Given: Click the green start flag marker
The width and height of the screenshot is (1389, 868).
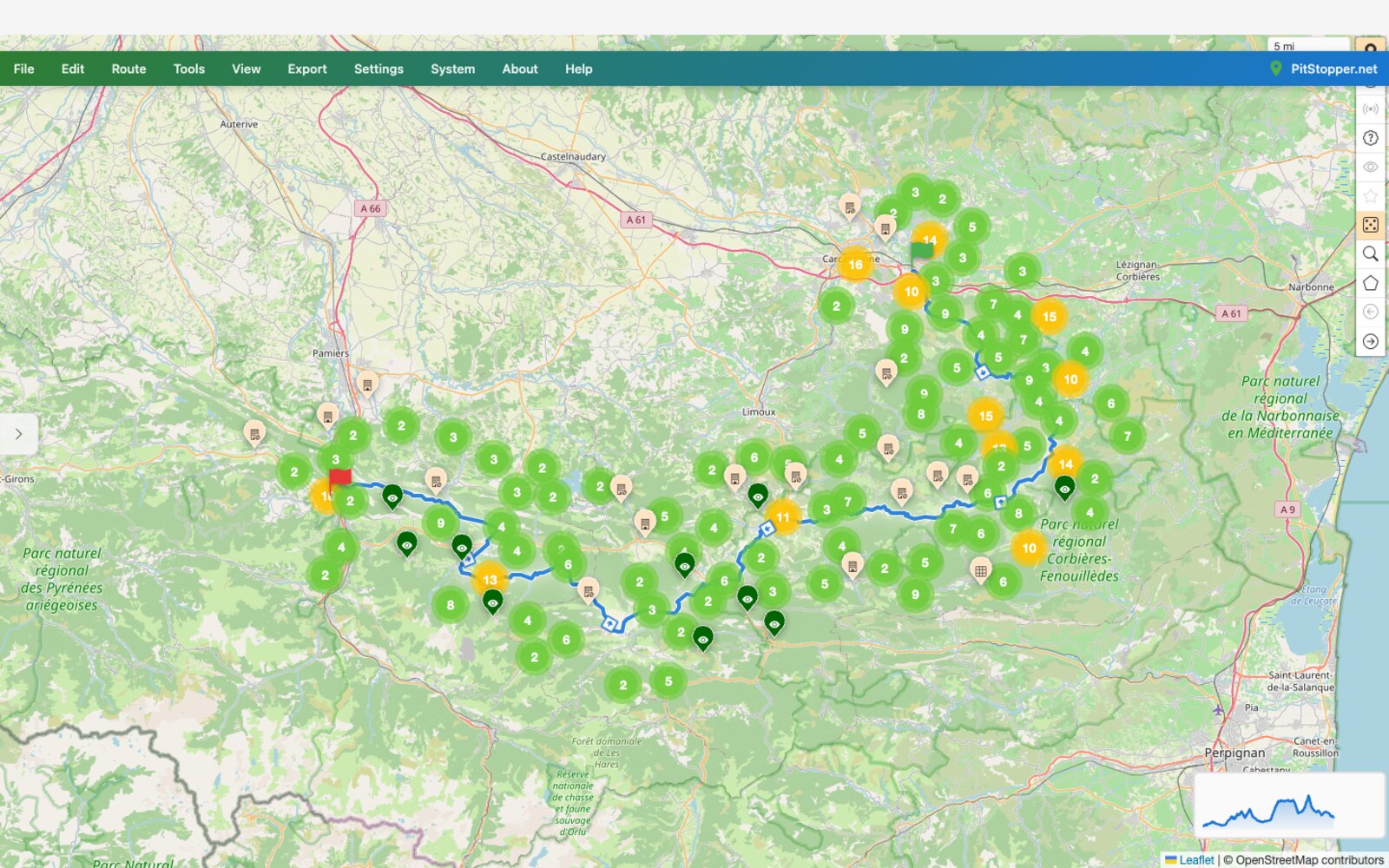Looking at the screenshot, I should pos(921,251).
